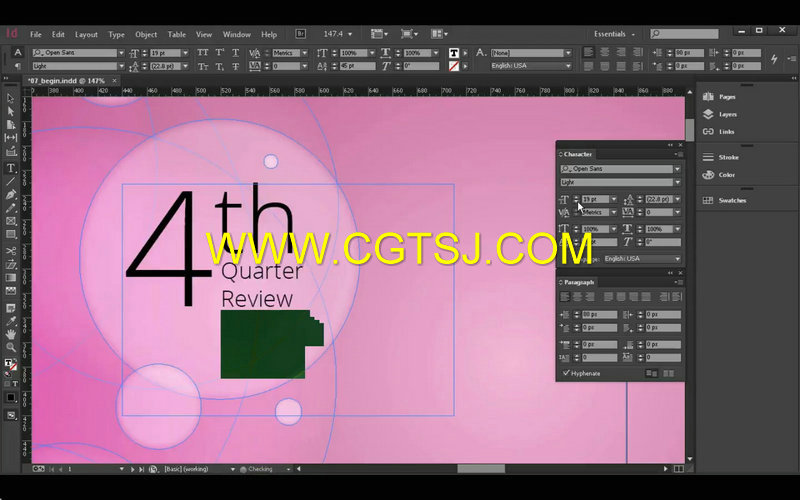Center align text in the control bar
Image resolution: width=800 pixels, height=500 pixels.
click(x=605, y=52)
